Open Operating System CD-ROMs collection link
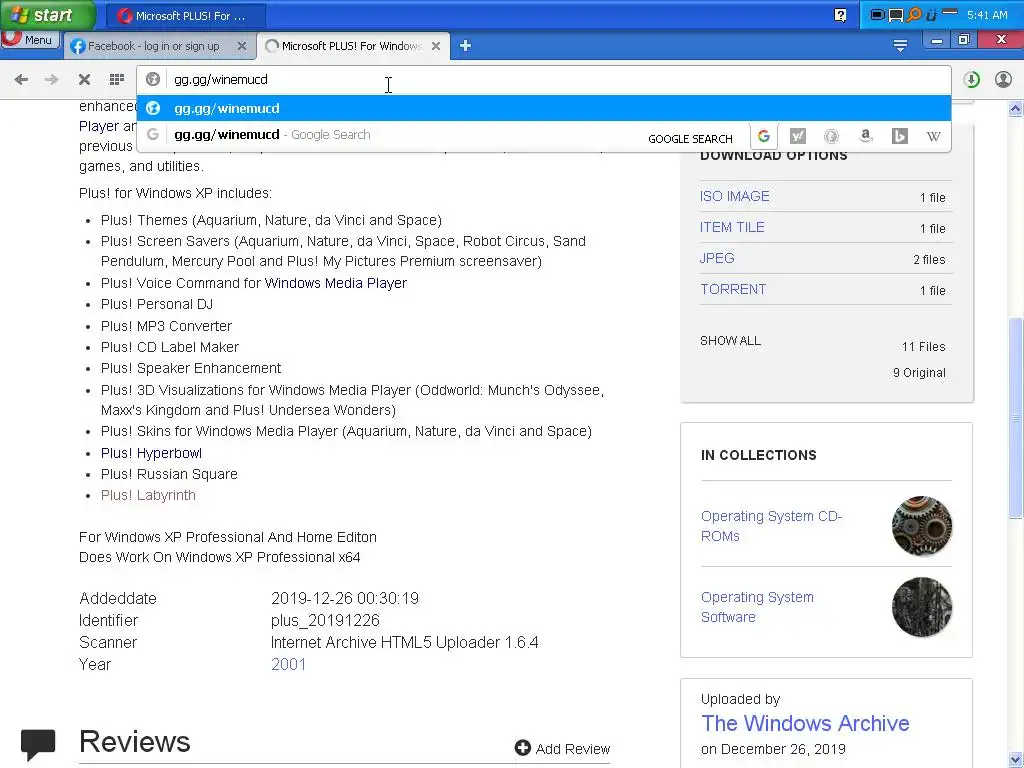The height and width of the screenshot is (768, 1024). click(771, 526)
